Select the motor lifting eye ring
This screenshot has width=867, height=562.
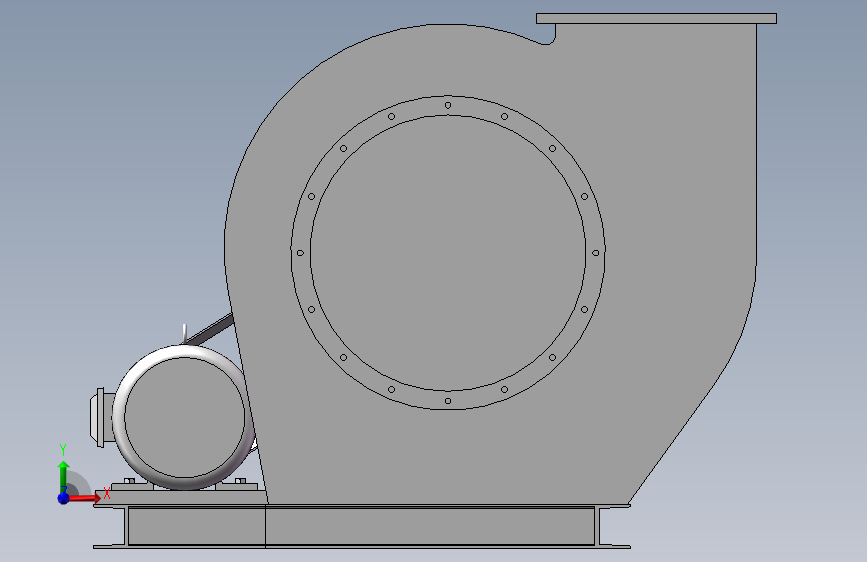pyautogui.click(x=184, y=334)
